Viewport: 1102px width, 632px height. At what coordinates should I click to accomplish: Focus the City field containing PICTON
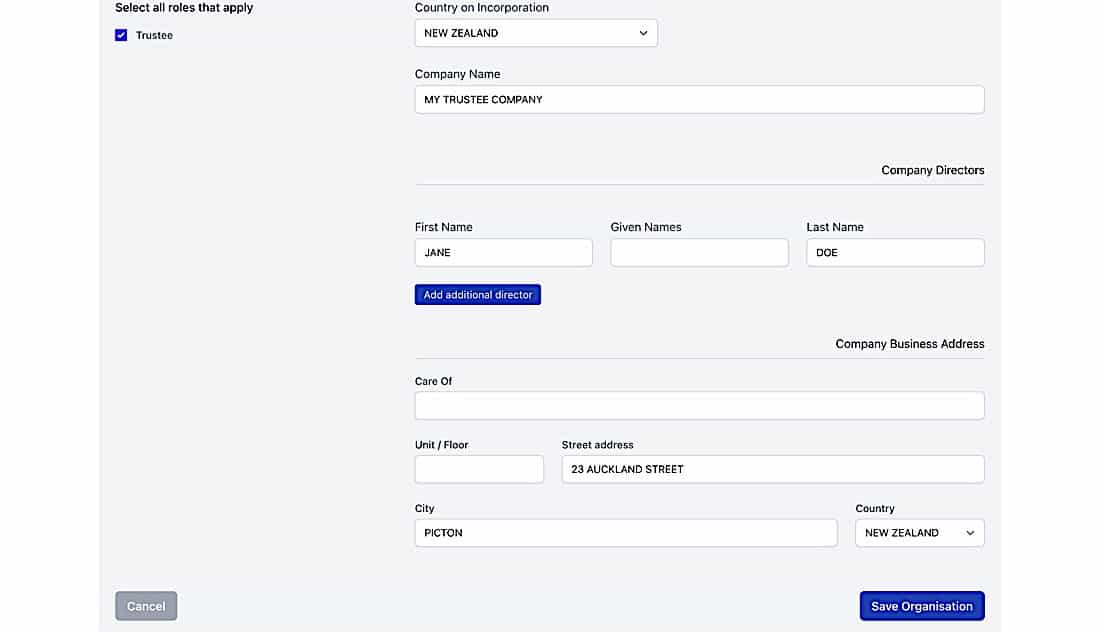[625, 532]
